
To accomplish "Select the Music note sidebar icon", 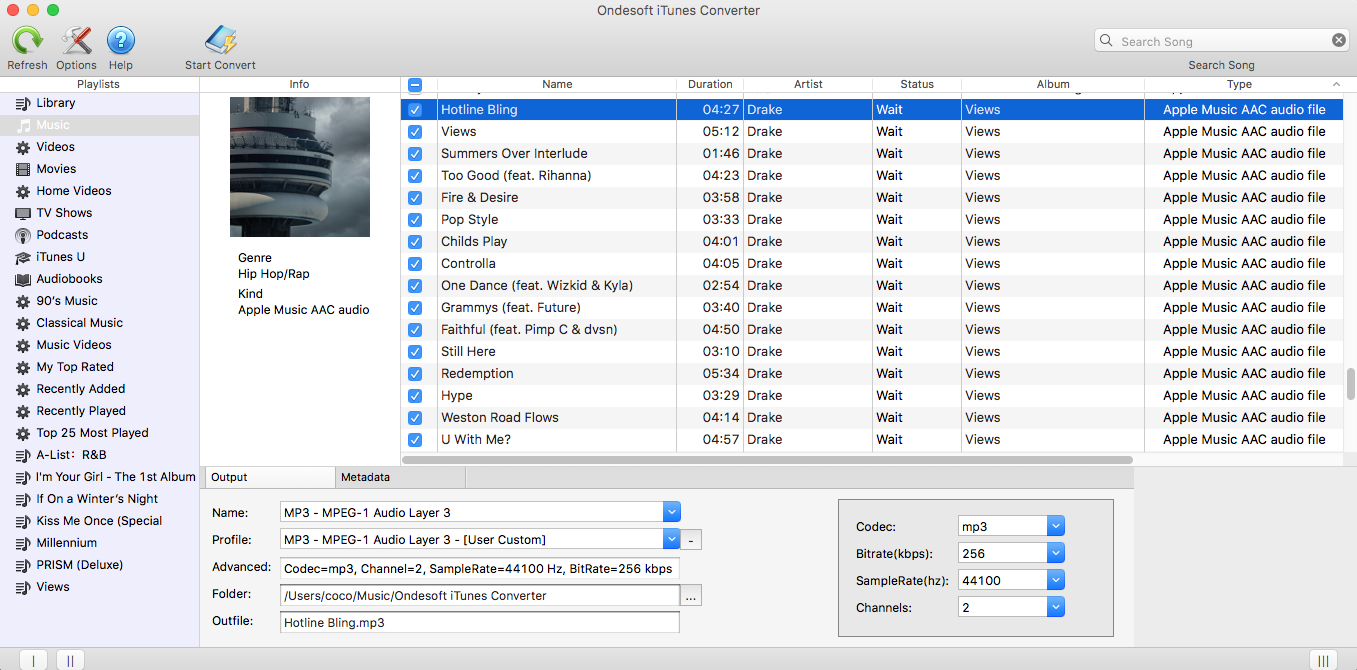I will tap(23, 125).
